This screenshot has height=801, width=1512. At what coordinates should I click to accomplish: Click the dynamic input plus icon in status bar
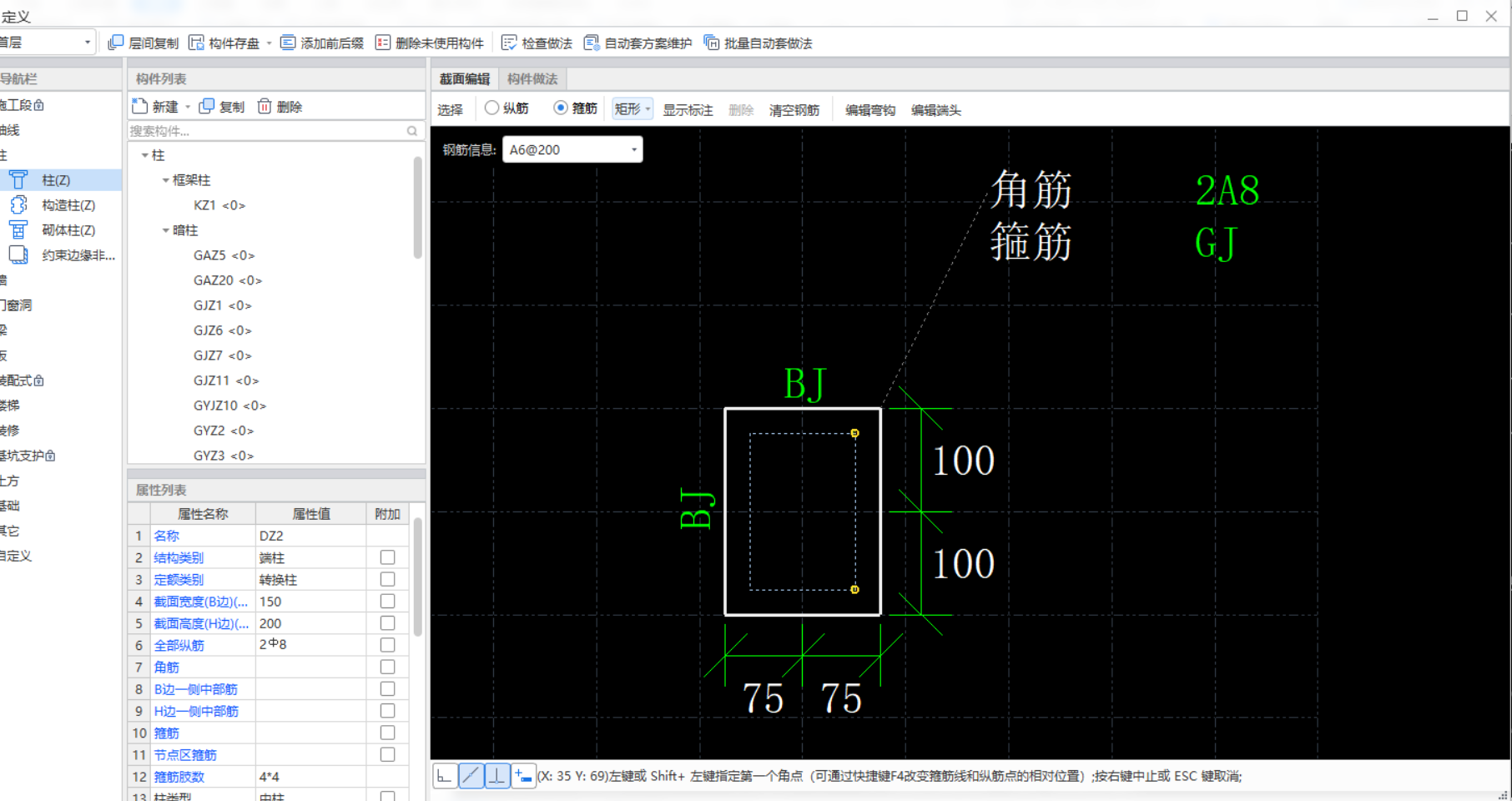[x=523, y=776]
